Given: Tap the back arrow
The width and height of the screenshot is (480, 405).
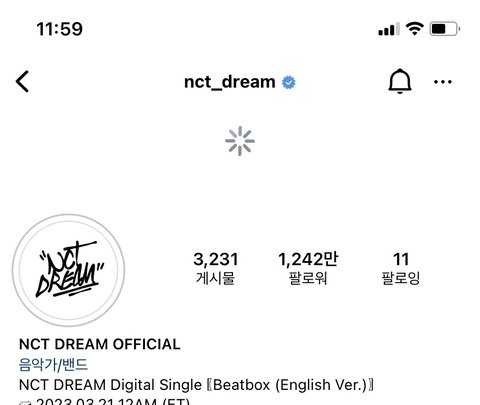Looking at the screenshot, I should [x=22, y=81].
